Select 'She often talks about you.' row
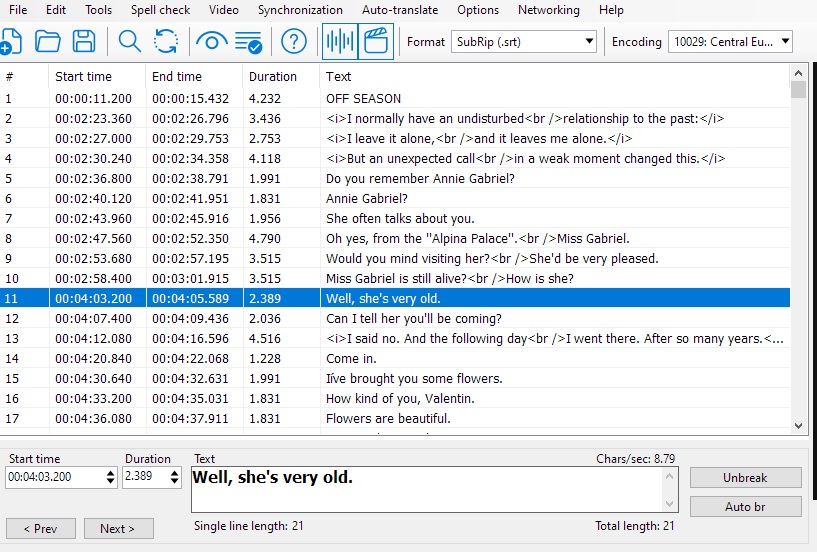This screenshot has width=817, height=552. tap(395, 218)
